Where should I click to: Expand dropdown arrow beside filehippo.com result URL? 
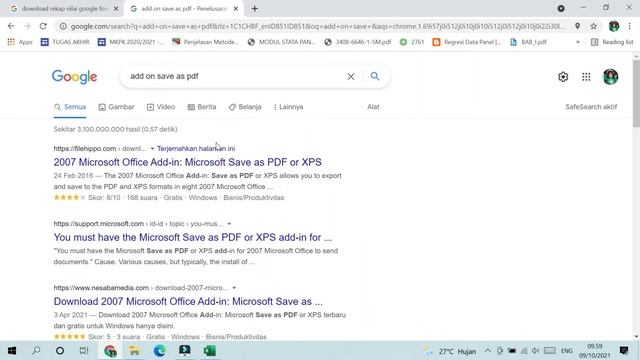point(152,149)
